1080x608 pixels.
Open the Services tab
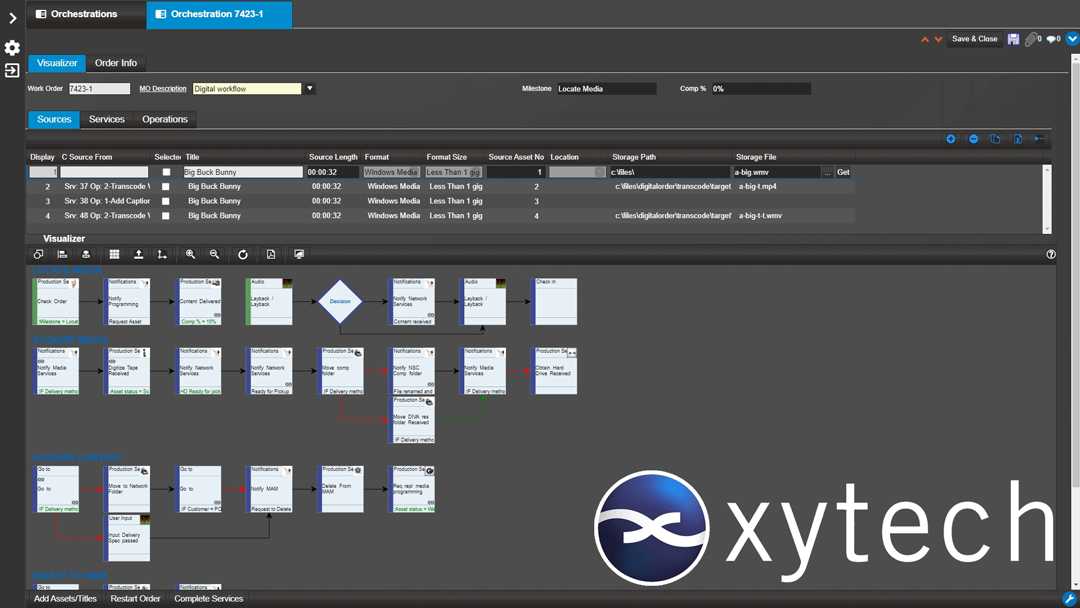tap(107, 119)
